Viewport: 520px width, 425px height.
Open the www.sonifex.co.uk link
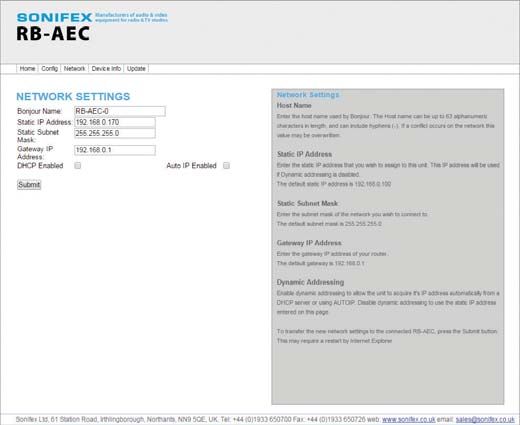pyautogui.click(x=408, y=419)
